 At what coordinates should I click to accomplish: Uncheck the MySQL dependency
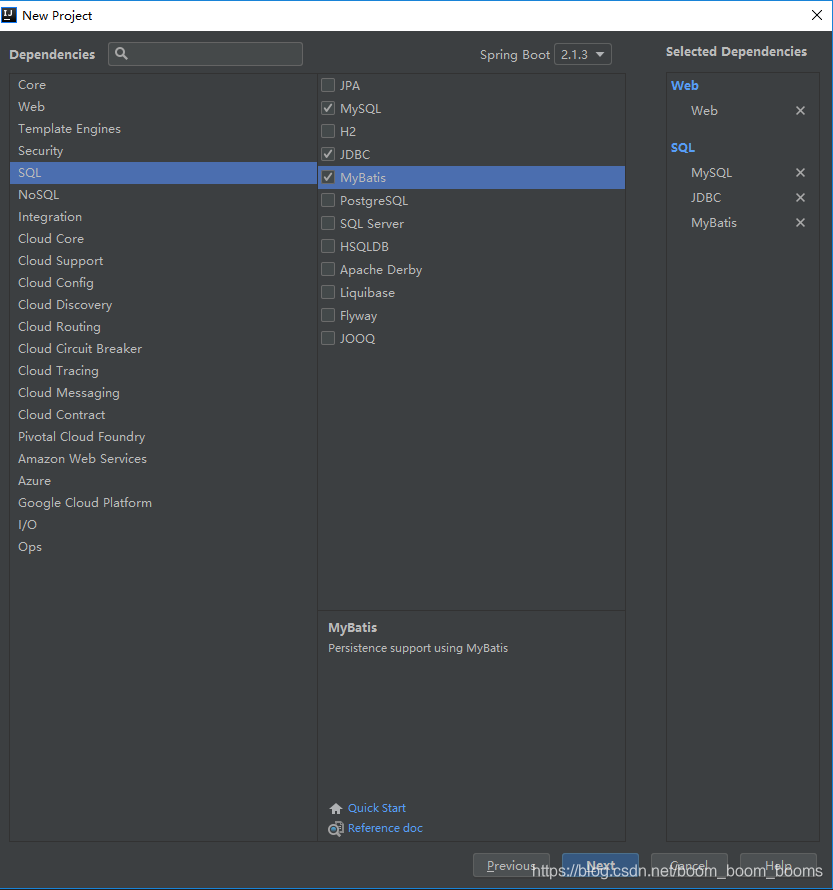[x=328, y=108]
